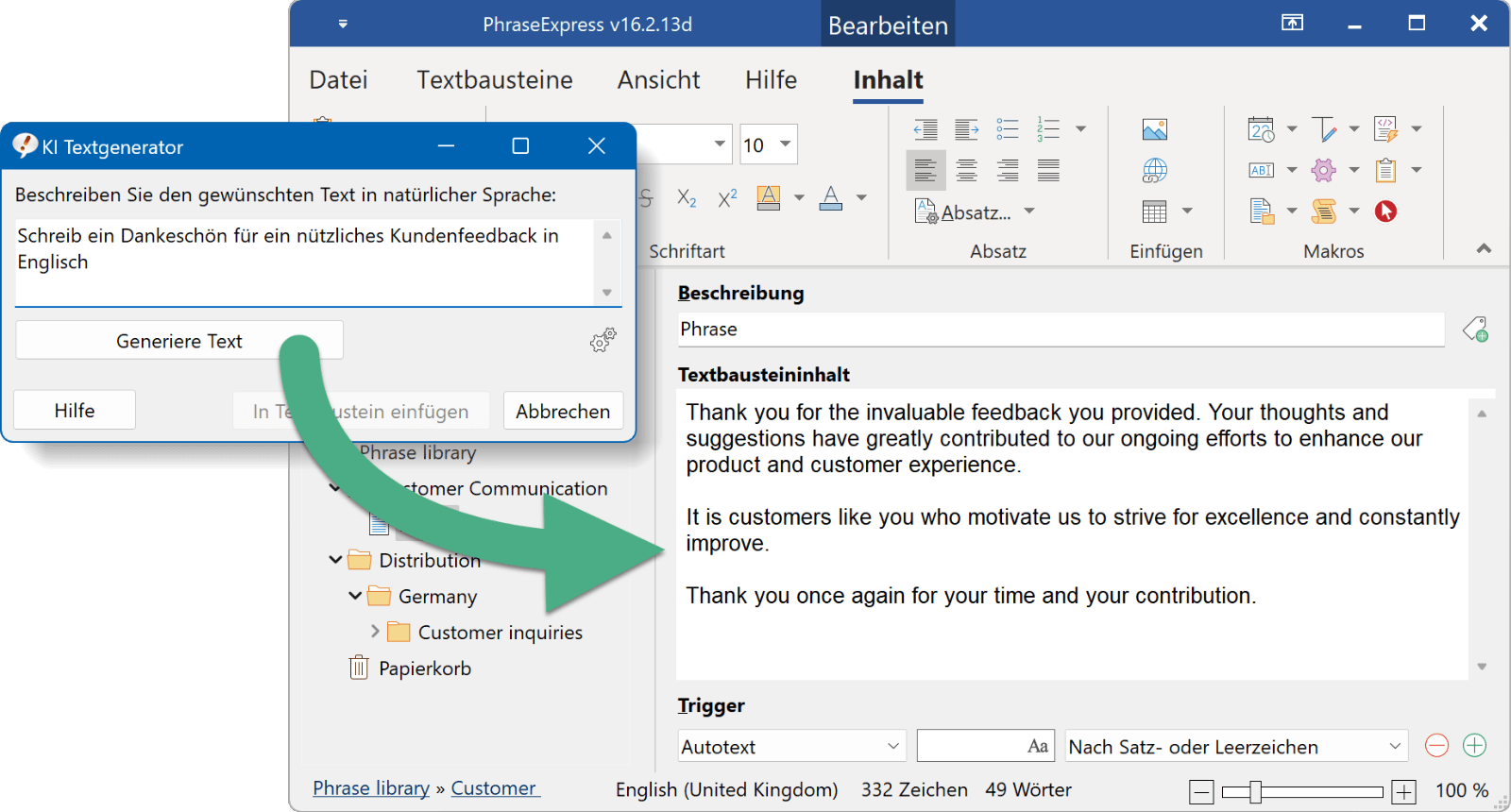The width and height of the screenshot is (1511, 812).
Task: Click the red mouse cursor macro recorder
Action: coord(1385,211)
